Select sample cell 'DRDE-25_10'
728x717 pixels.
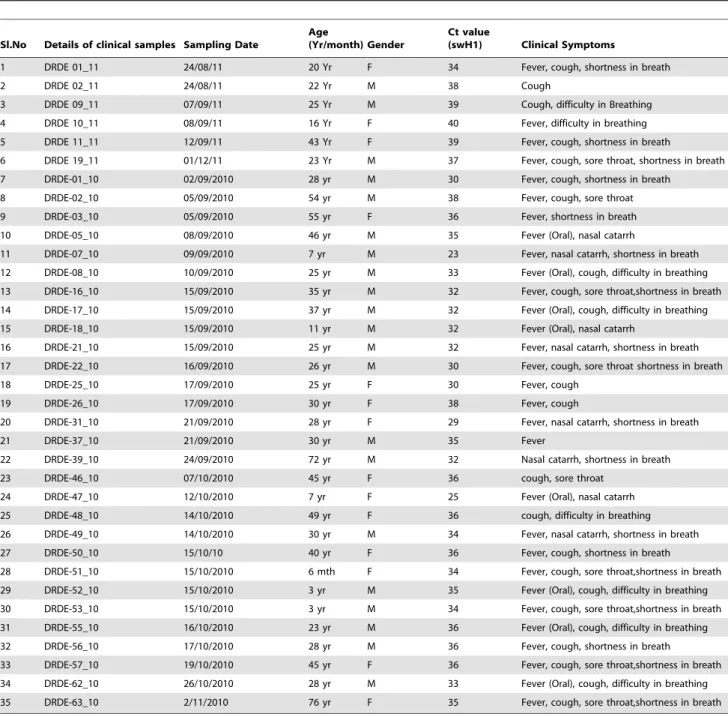point(71,385)
